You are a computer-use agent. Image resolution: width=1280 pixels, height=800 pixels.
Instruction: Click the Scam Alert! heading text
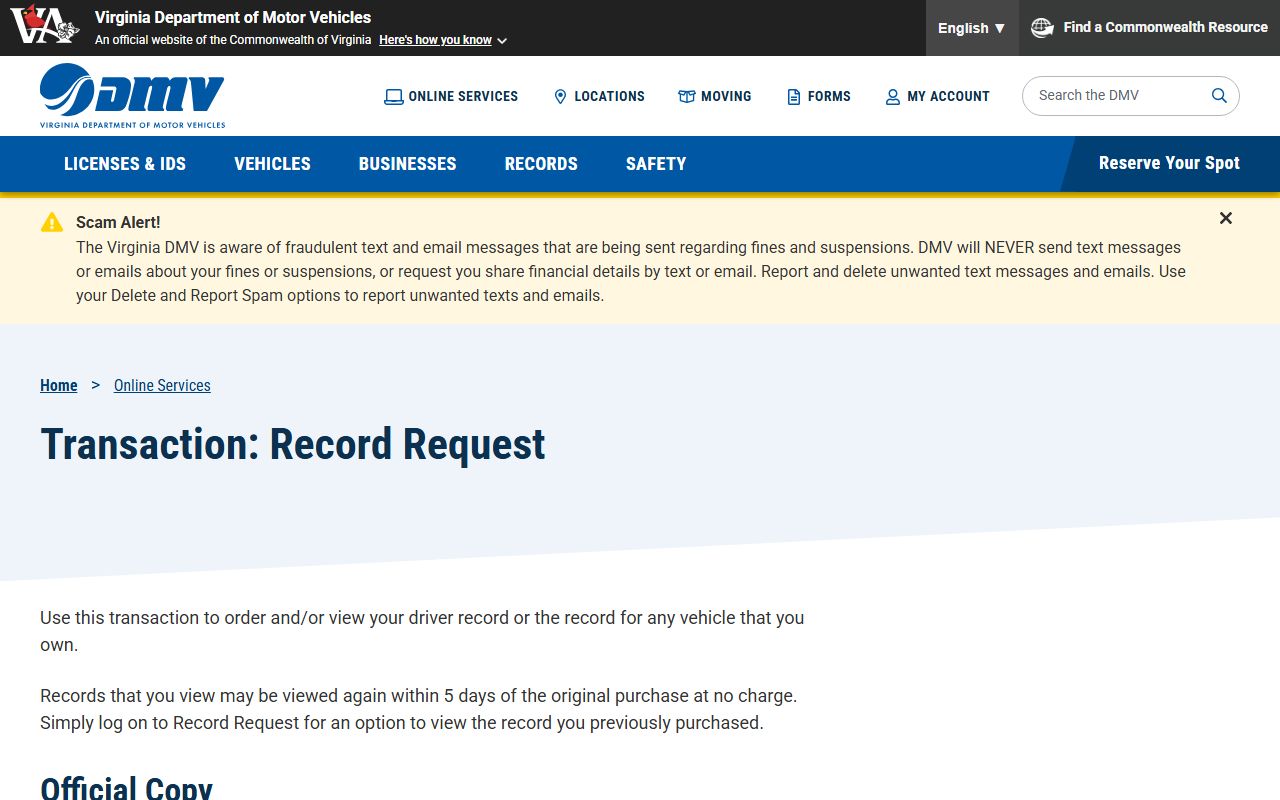click(118, 222)
